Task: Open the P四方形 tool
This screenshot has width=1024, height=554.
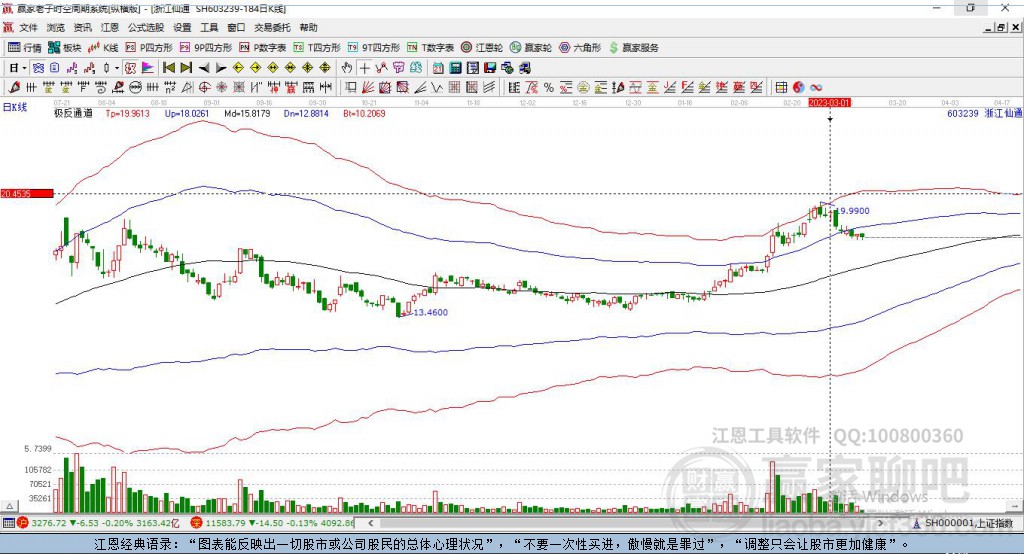Action: (x=149, y=48)
